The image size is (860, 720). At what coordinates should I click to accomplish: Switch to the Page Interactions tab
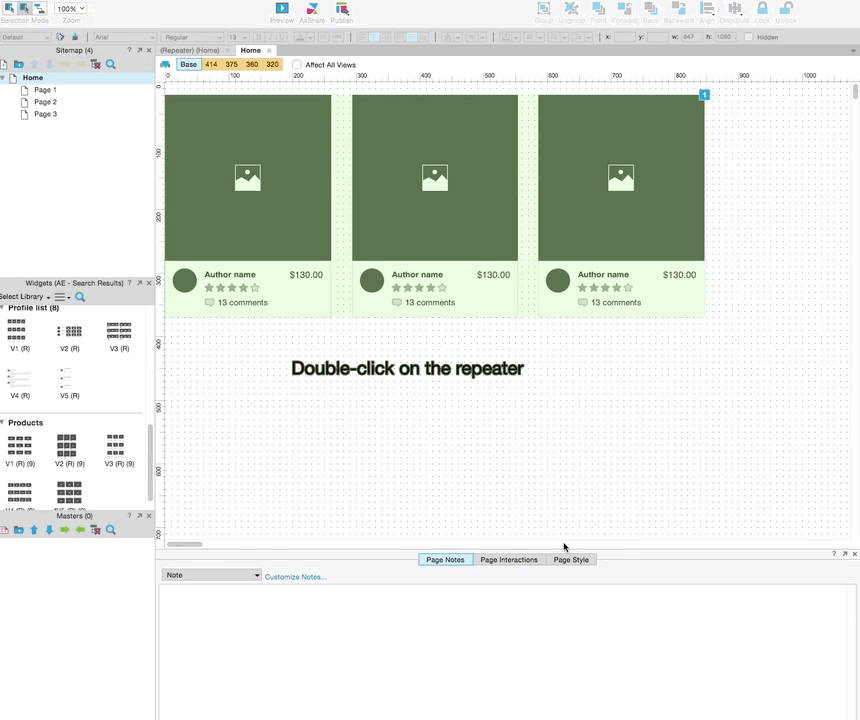point(508,559)
